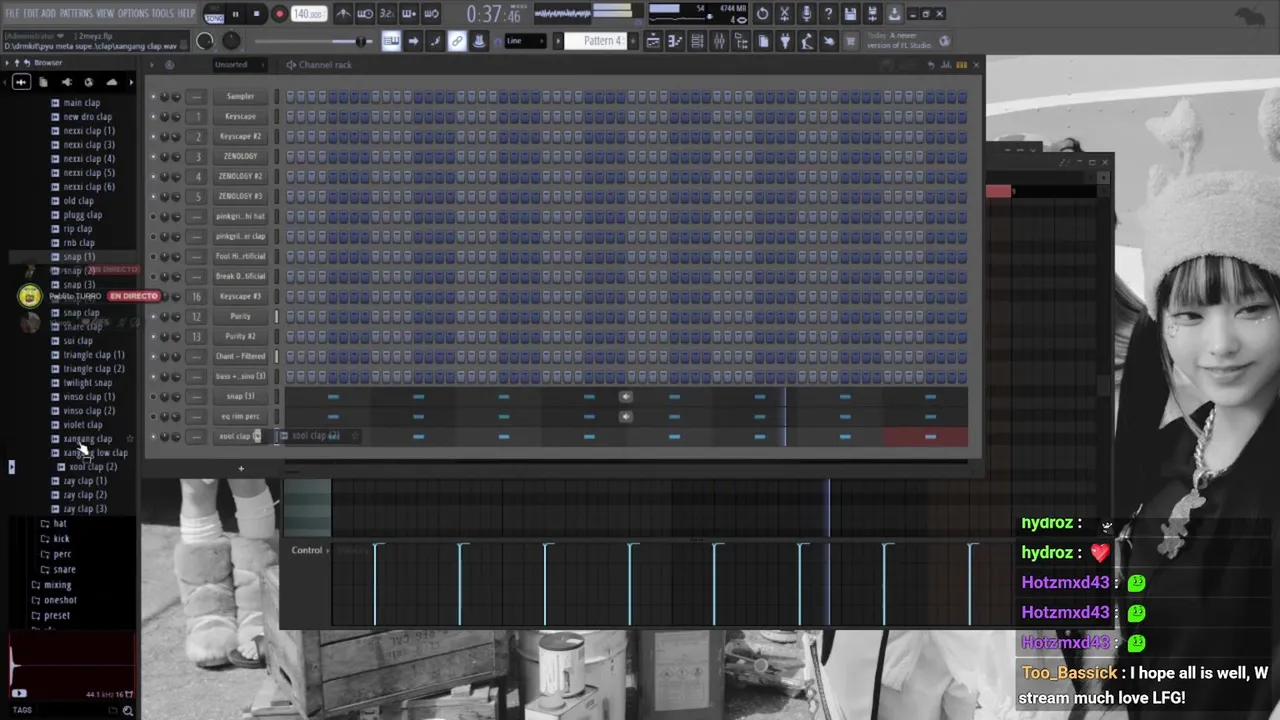Screen dimensions: 1280x720
Task: Click the Stop transport button
Action: [x=256, y=14]
